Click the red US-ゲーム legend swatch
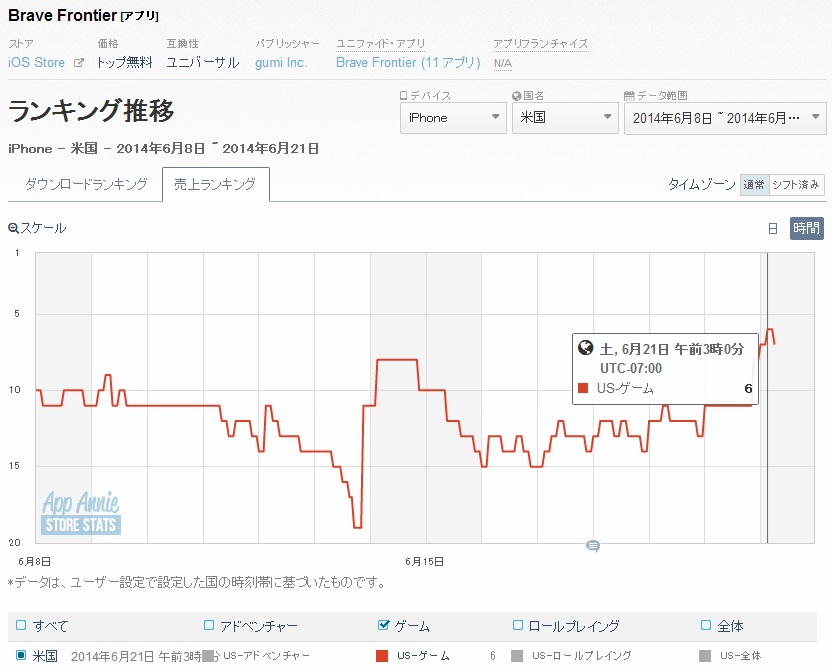 [382, 656]
